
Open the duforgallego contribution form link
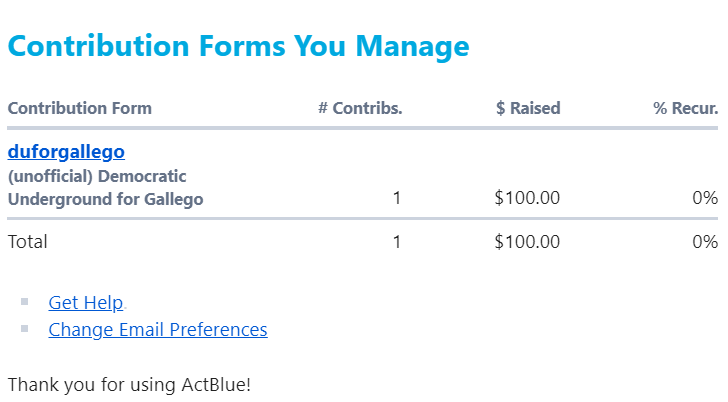tap(66, 152)
